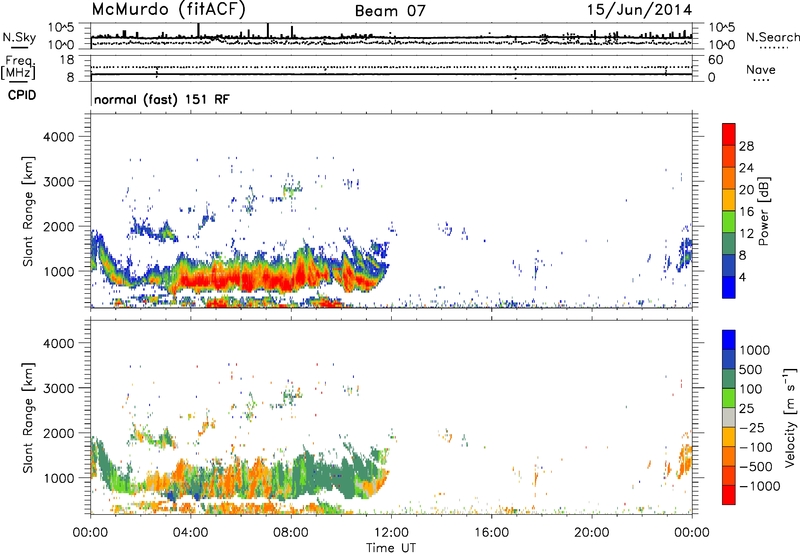
Task: Click the "3000" tick of the power panel axis
Action: point(59,182)
